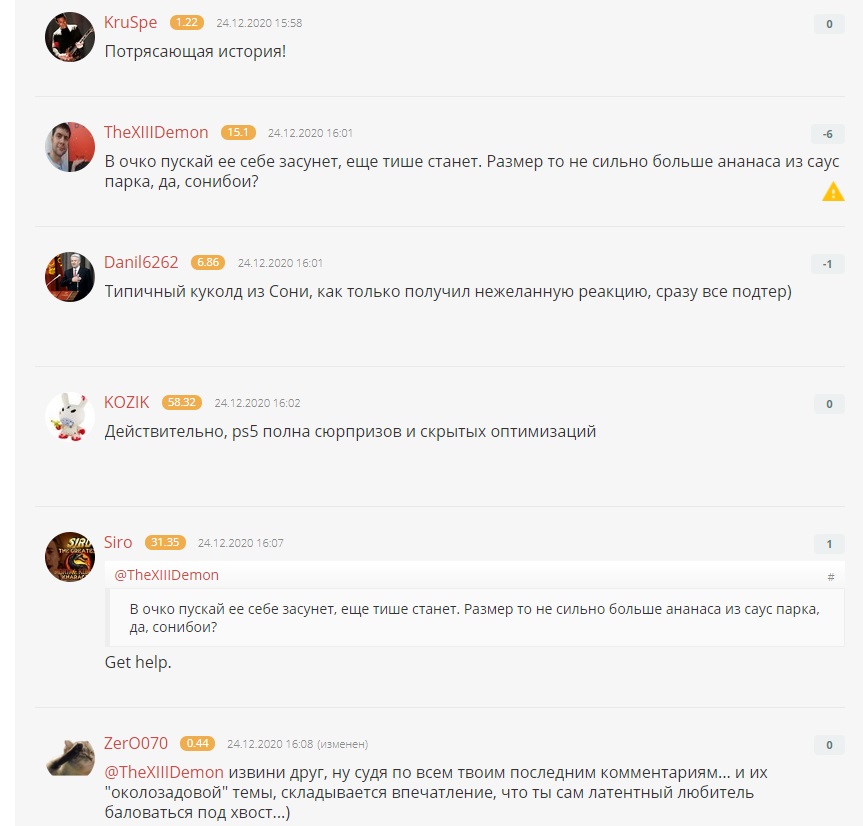Follow @TheXIIIDemon mention in Siro's quote header
Viewport: 863px width, 826px height.
click(x=166, y=575)
